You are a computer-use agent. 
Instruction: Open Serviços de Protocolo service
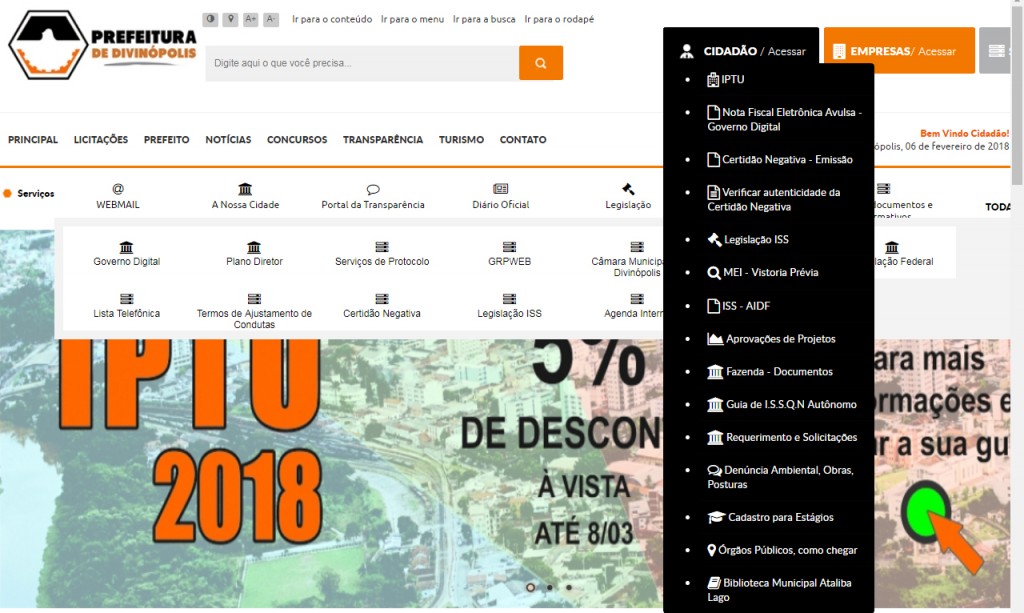(x=382, y=253)
